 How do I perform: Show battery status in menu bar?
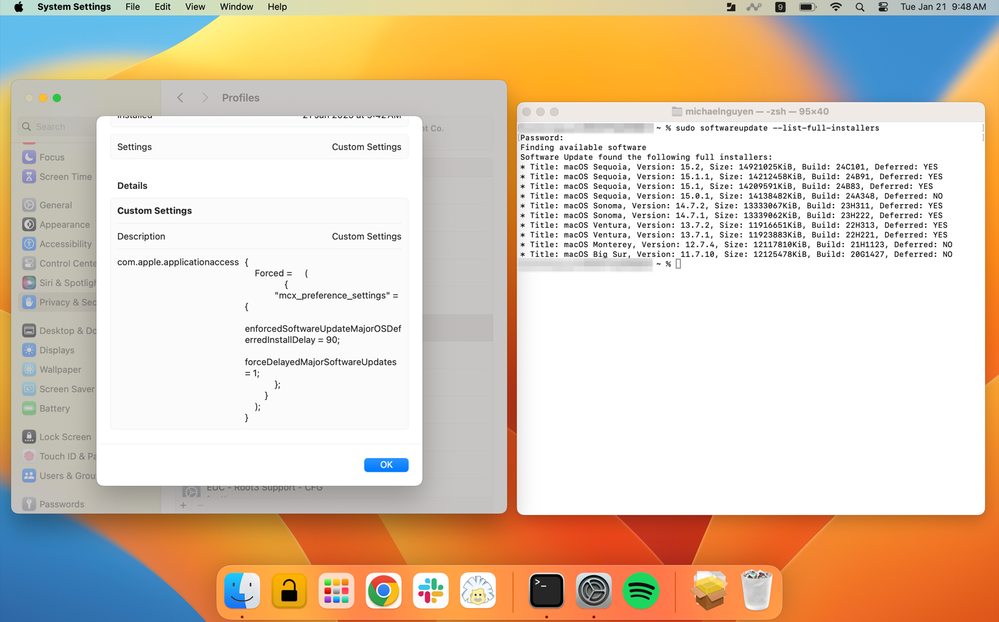[x=808, y=7]
